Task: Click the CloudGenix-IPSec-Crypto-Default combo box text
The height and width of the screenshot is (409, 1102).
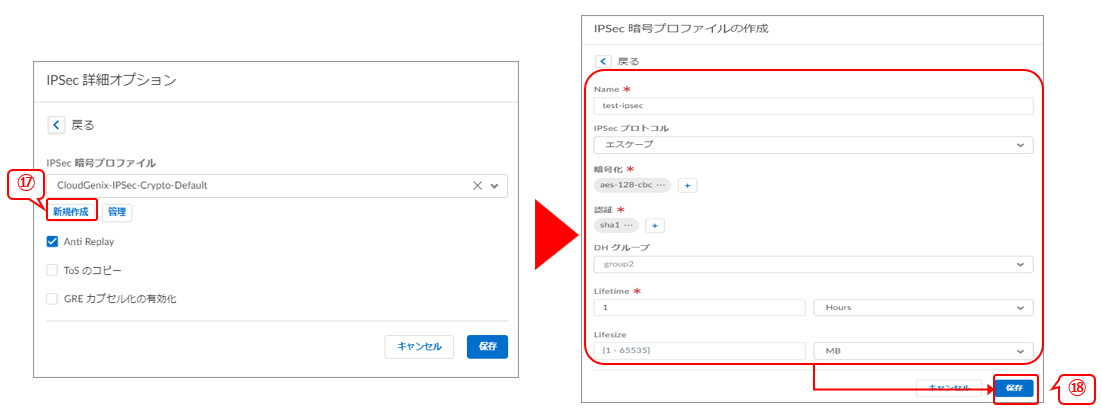Action: 131,186
